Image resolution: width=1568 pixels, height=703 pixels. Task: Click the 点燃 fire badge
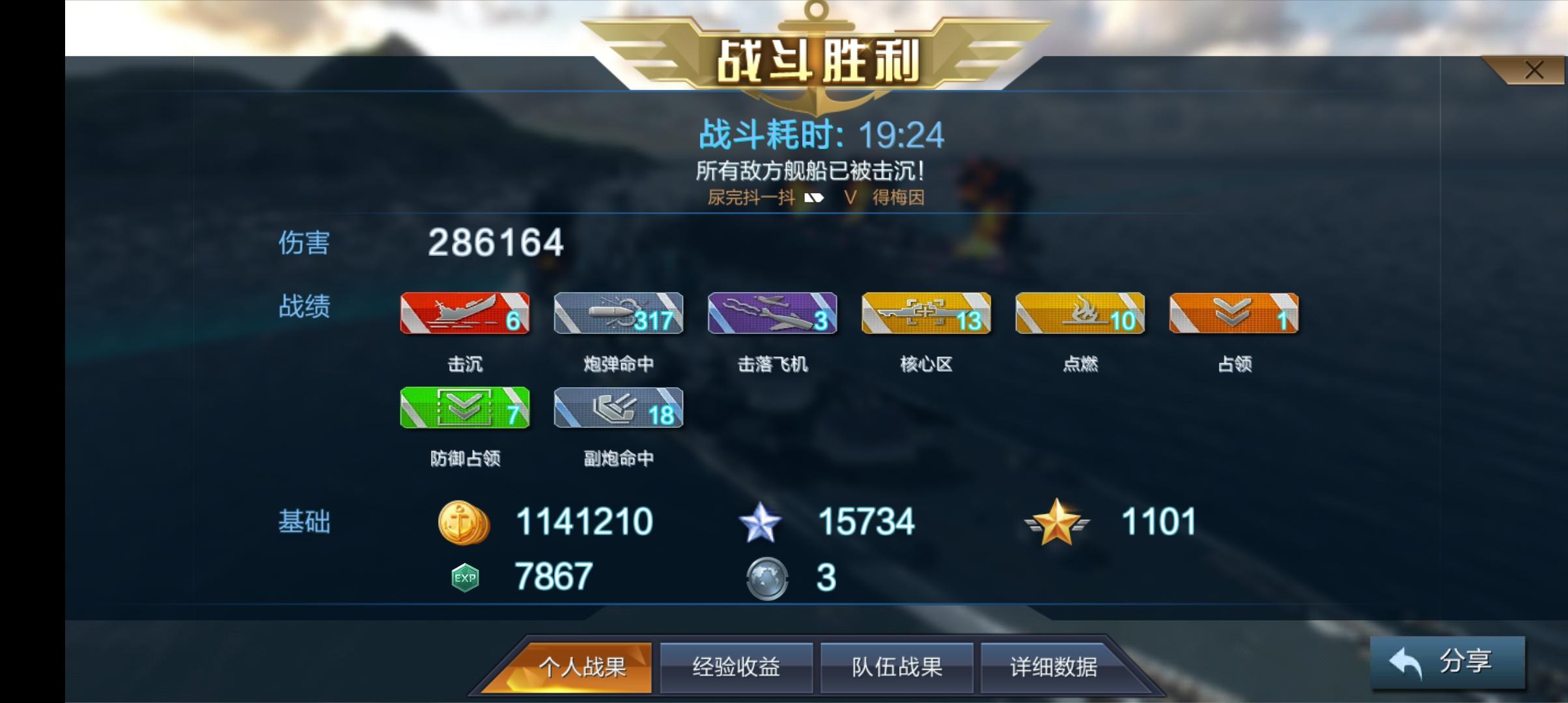(x=1080, y=313)
